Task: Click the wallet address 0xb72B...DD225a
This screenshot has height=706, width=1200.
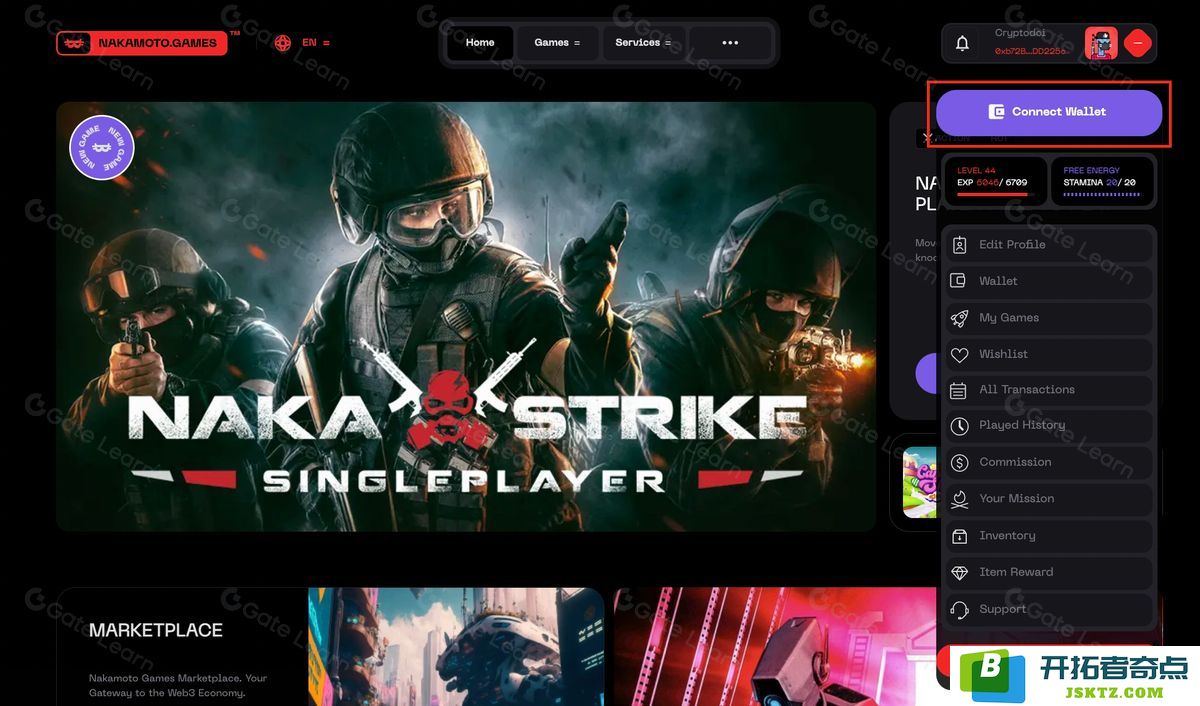Action: 1030,50
